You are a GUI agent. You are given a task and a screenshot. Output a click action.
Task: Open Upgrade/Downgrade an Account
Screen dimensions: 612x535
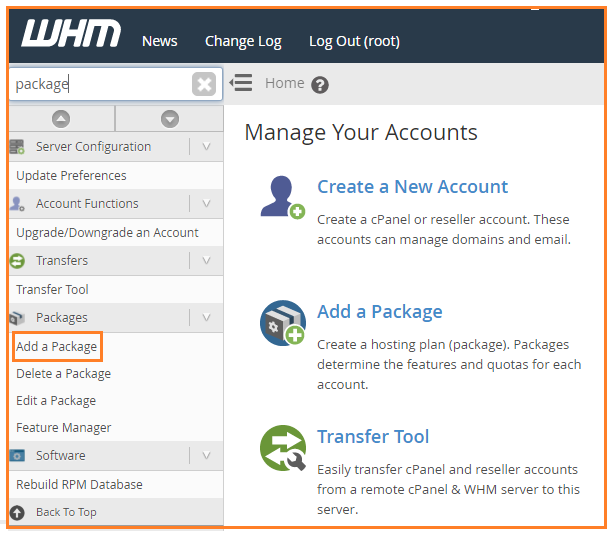[107, 233]
